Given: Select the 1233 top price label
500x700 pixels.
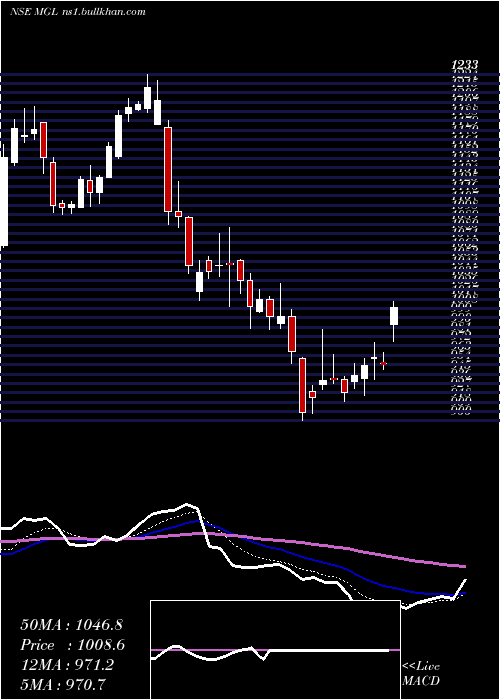Looking at the screenshot, I should click(465, 66).
